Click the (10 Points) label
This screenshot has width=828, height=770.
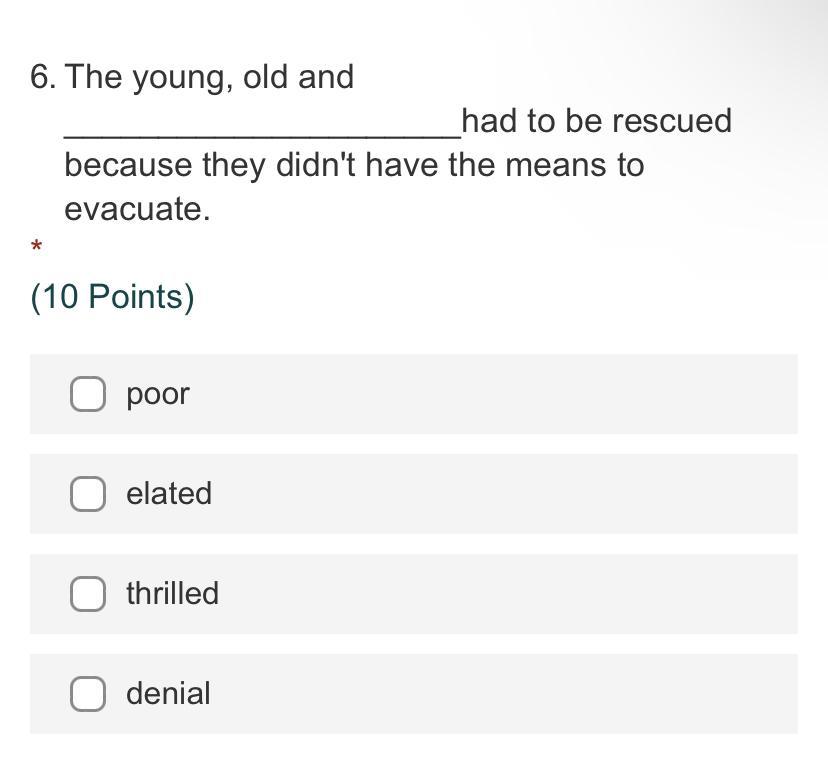tap(112, 297)
